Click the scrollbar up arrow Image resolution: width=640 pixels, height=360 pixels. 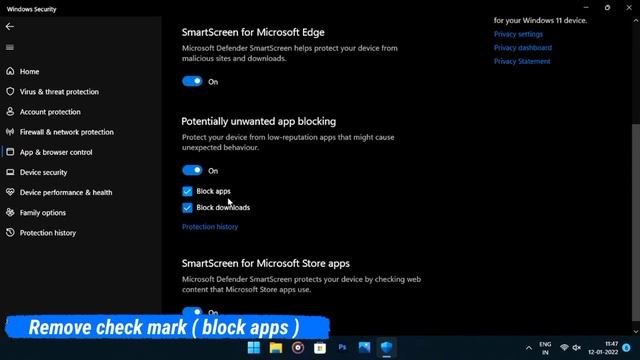(x=636, y=20)
